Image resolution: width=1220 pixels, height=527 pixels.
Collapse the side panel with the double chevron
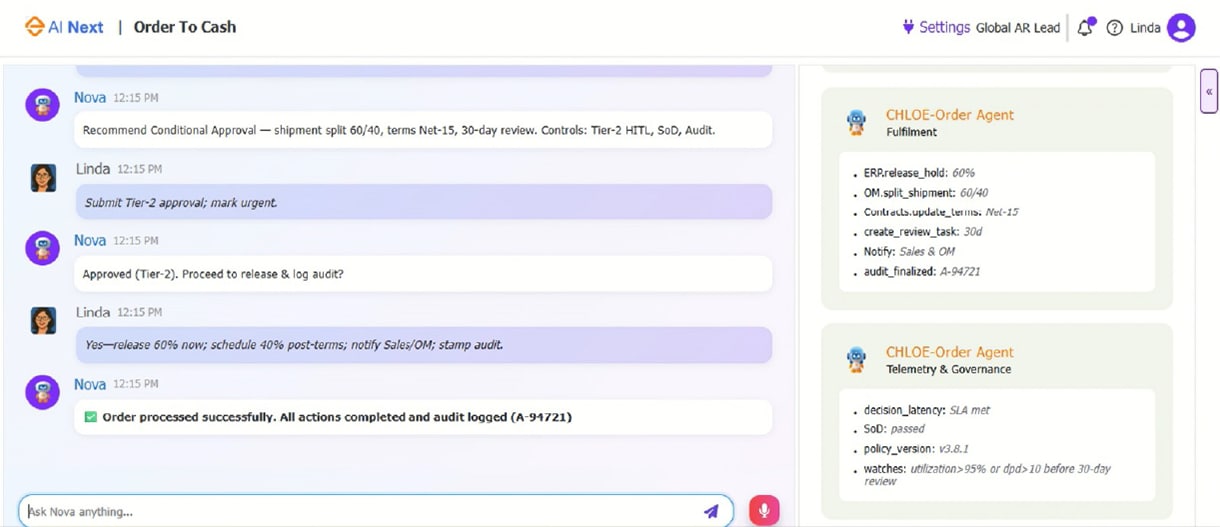pyautogui.click(x=1209, y=92)
